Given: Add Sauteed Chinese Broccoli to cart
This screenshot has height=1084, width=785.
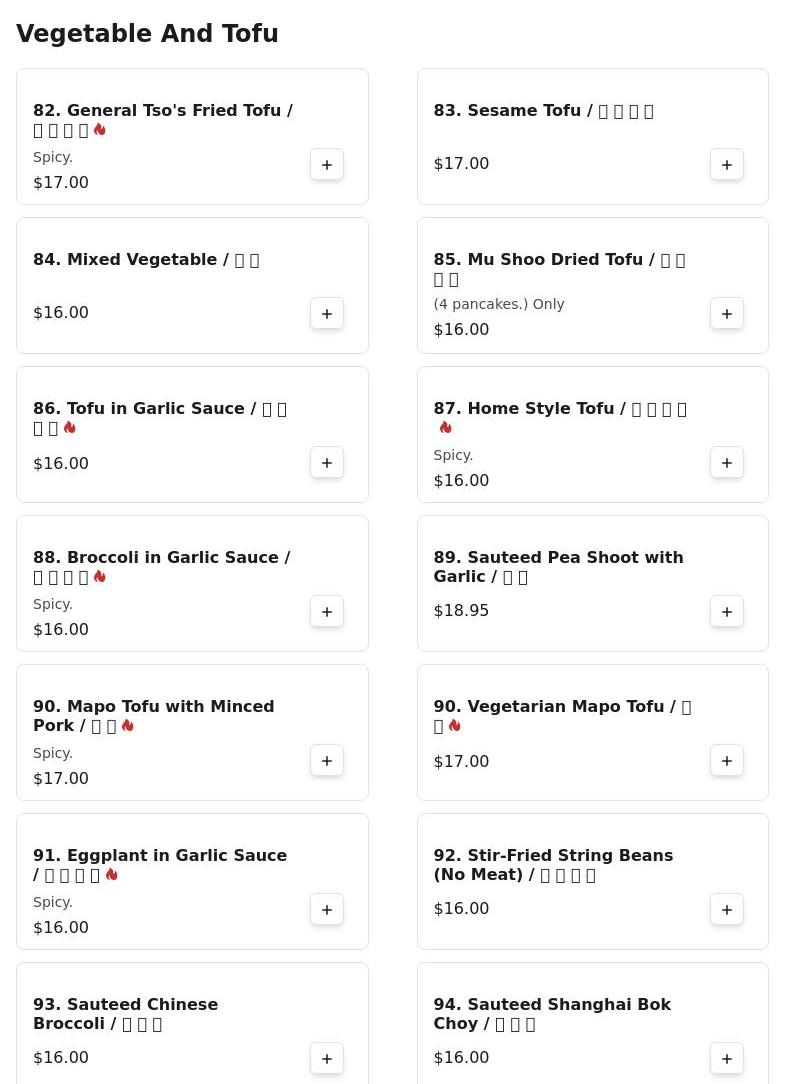Looking at the screenshot, I should [x=327, y=1059].
